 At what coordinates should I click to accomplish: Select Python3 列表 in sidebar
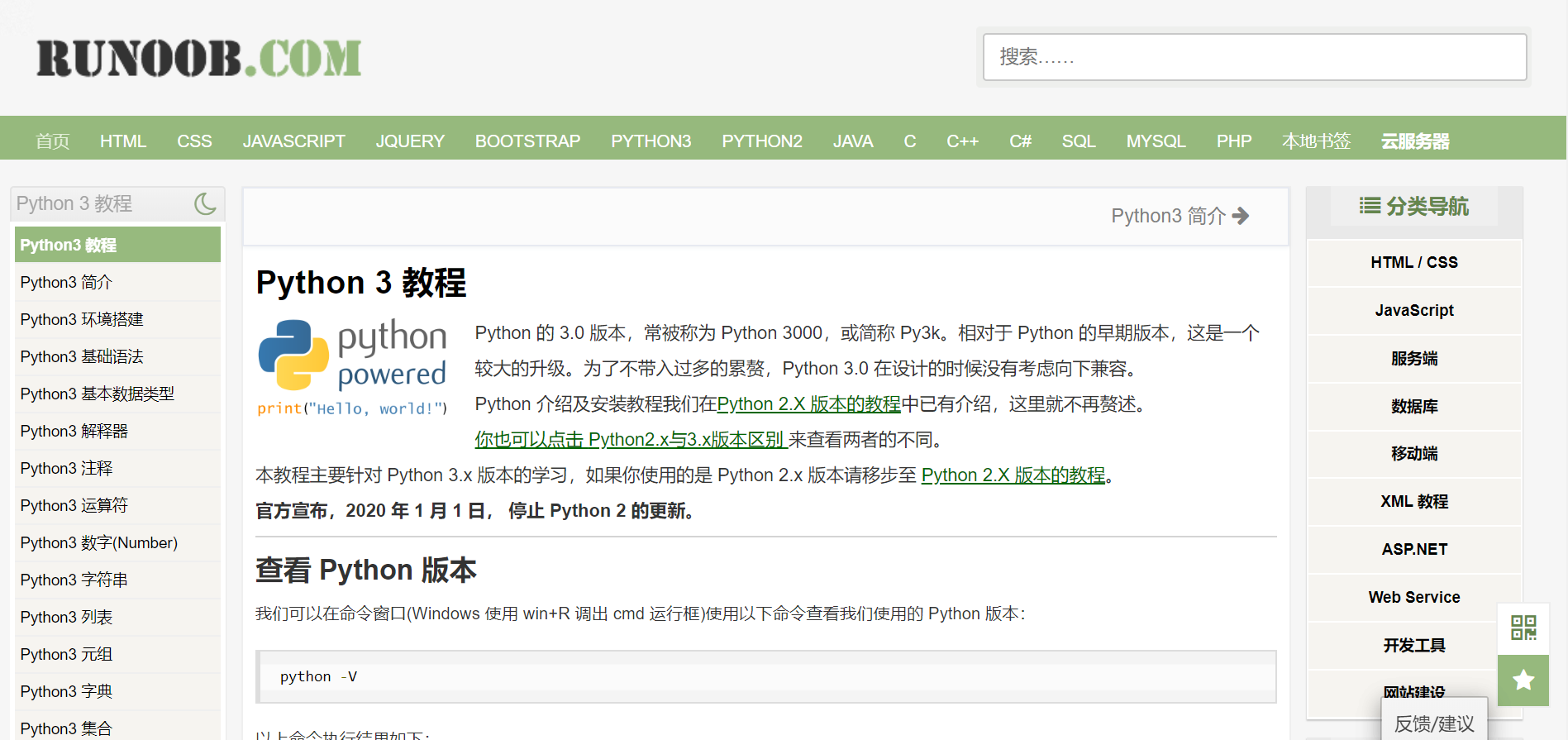[x=117, y=617]
